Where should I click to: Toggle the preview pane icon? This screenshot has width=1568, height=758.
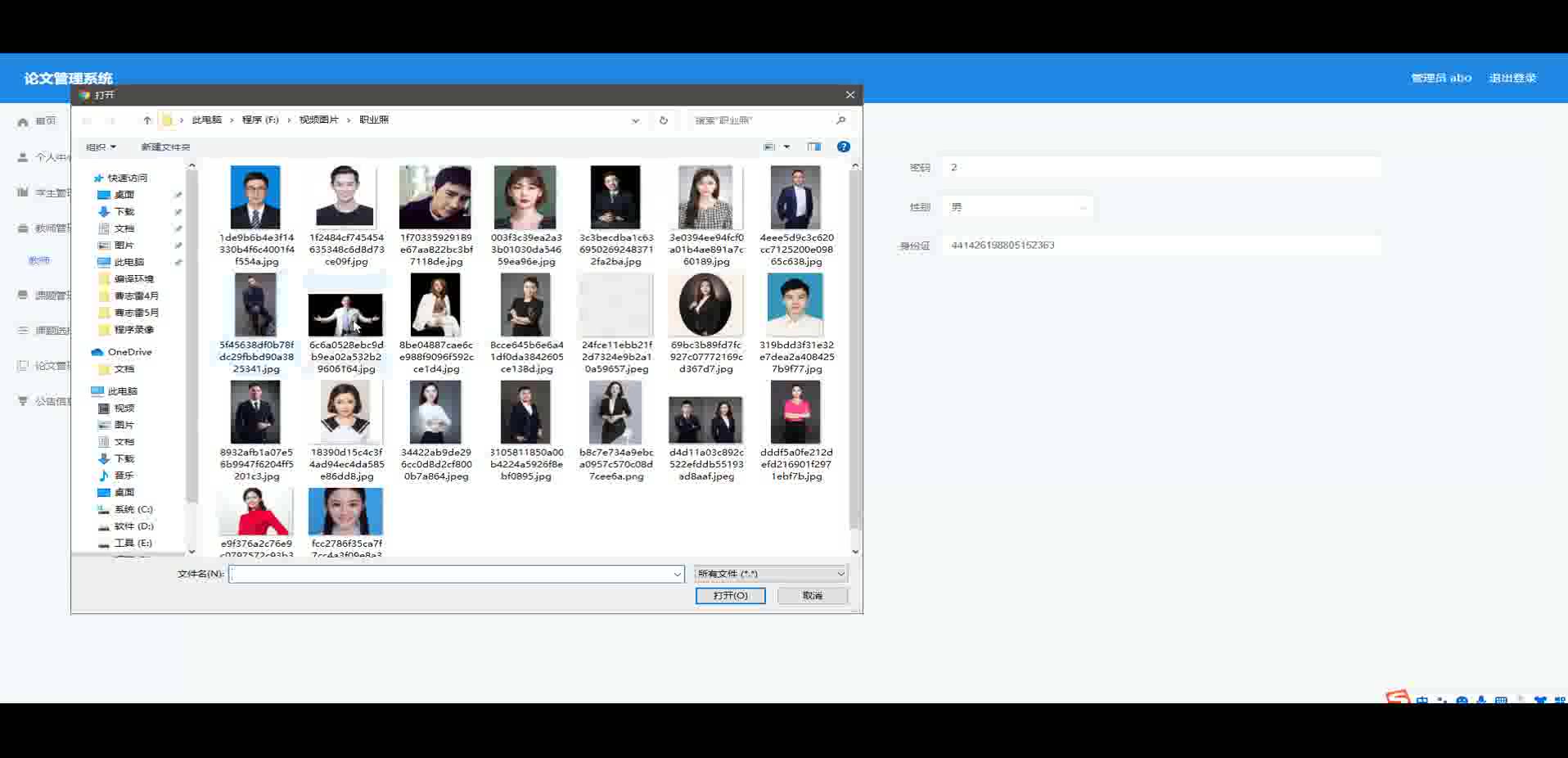coord(813,147)
